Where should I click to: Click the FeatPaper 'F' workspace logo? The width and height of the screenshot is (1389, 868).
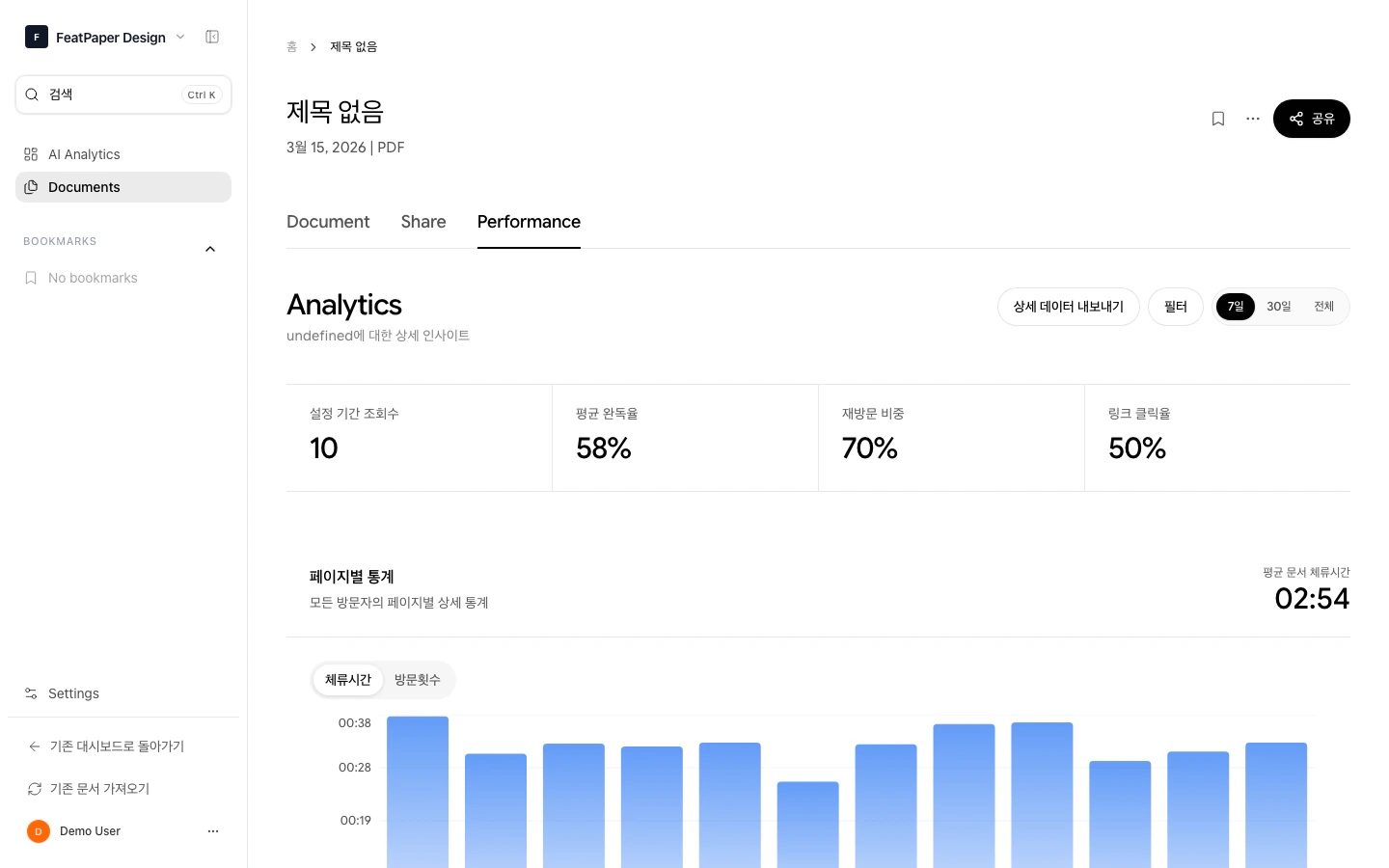pos(37,37)
